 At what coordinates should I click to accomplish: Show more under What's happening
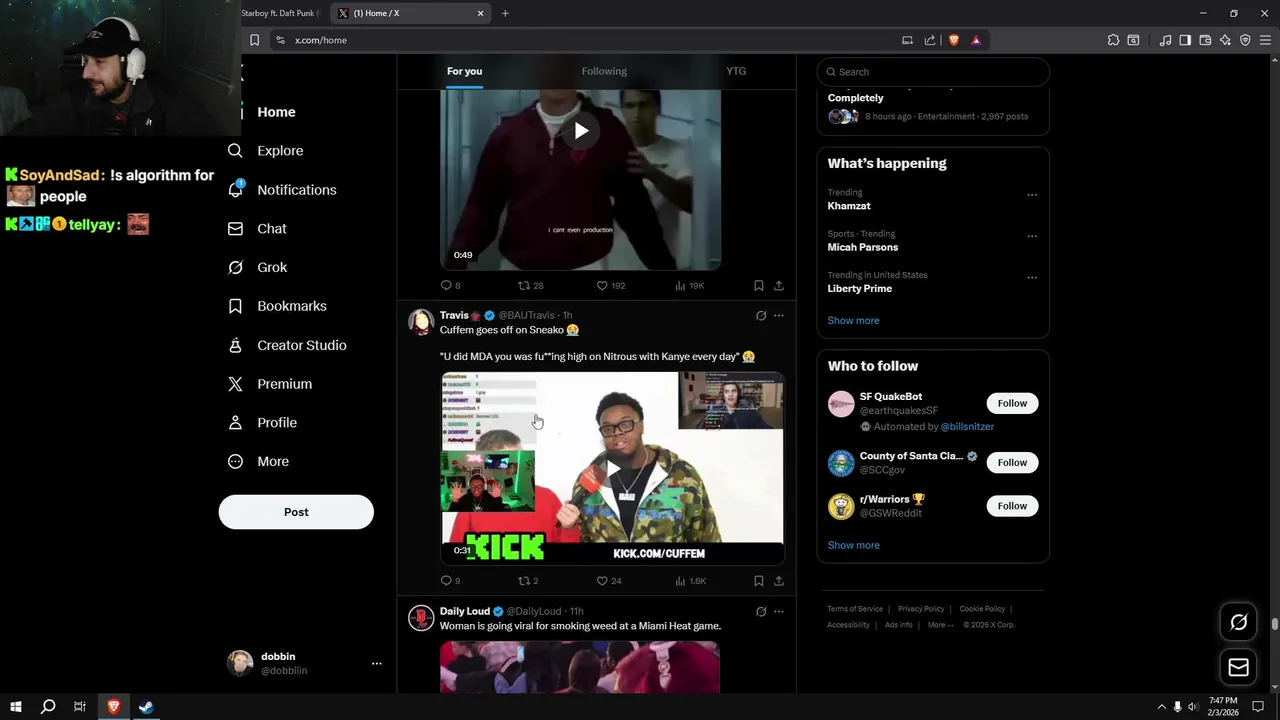click(853, 321)
